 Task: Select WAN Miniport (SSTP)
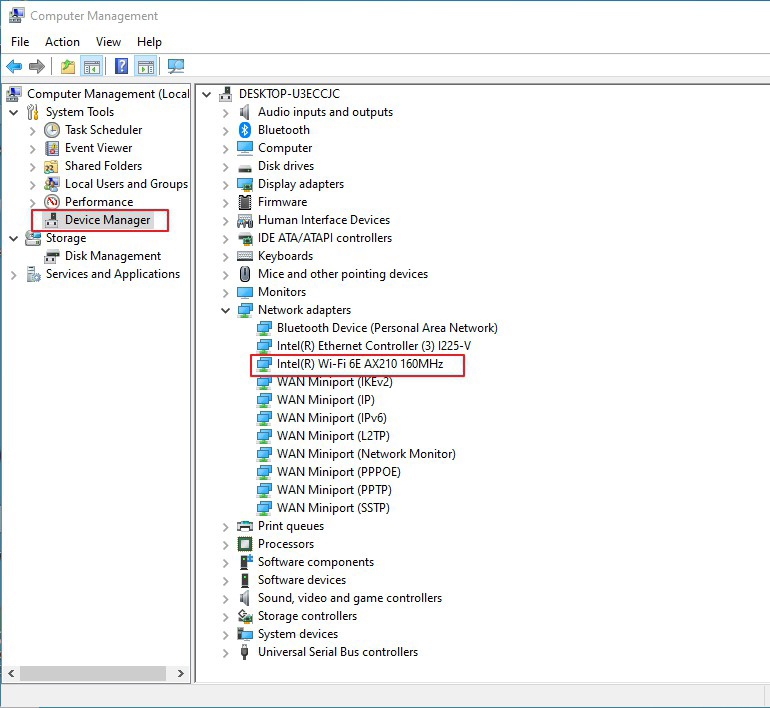[x=333, y=508]
